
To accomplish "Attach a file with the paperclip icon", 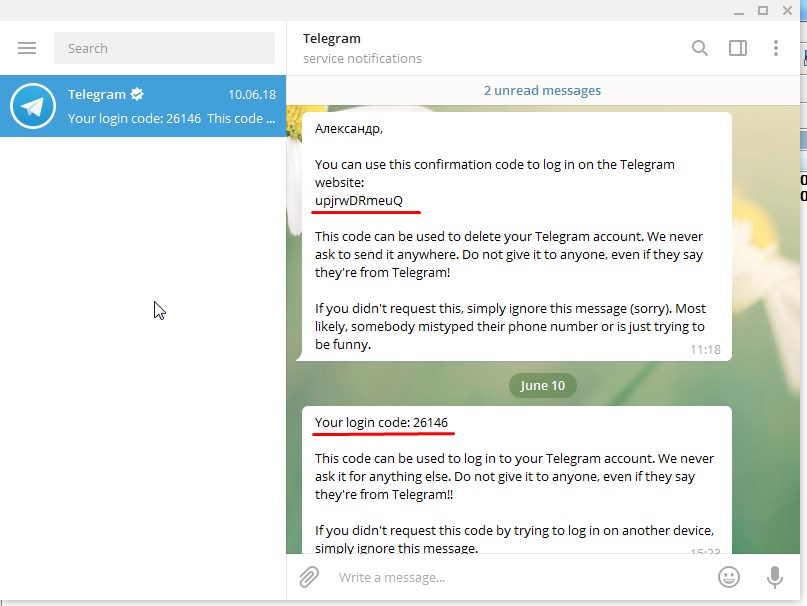I will (309, 577).
